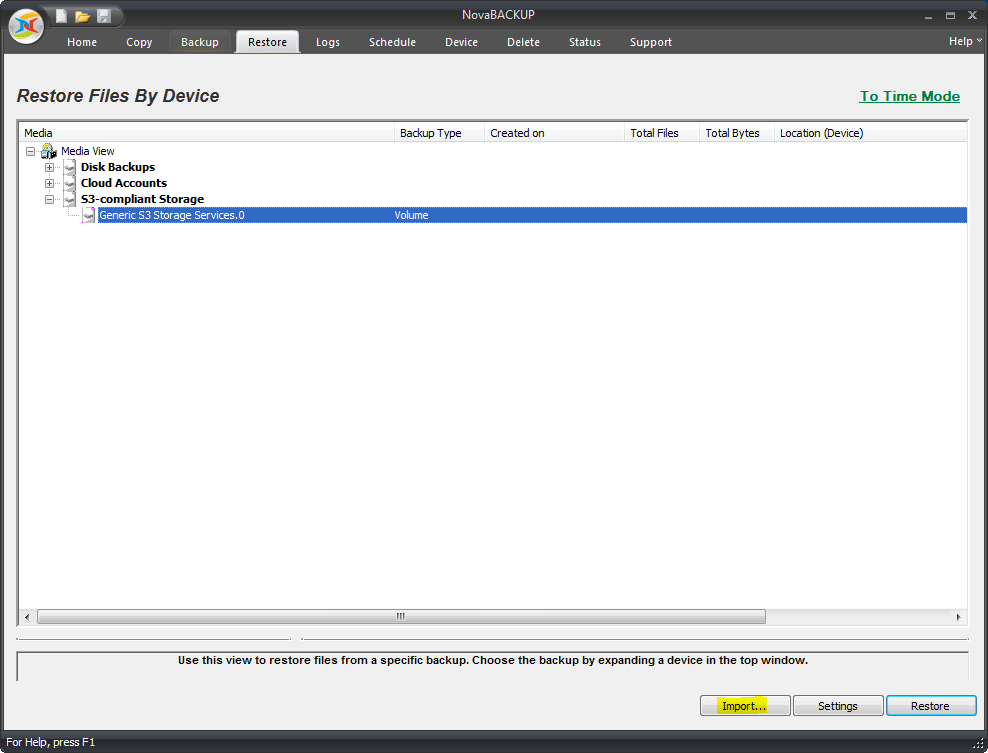Click the Import... button
This screenshot has width=988, height=753.
(745, 706)
